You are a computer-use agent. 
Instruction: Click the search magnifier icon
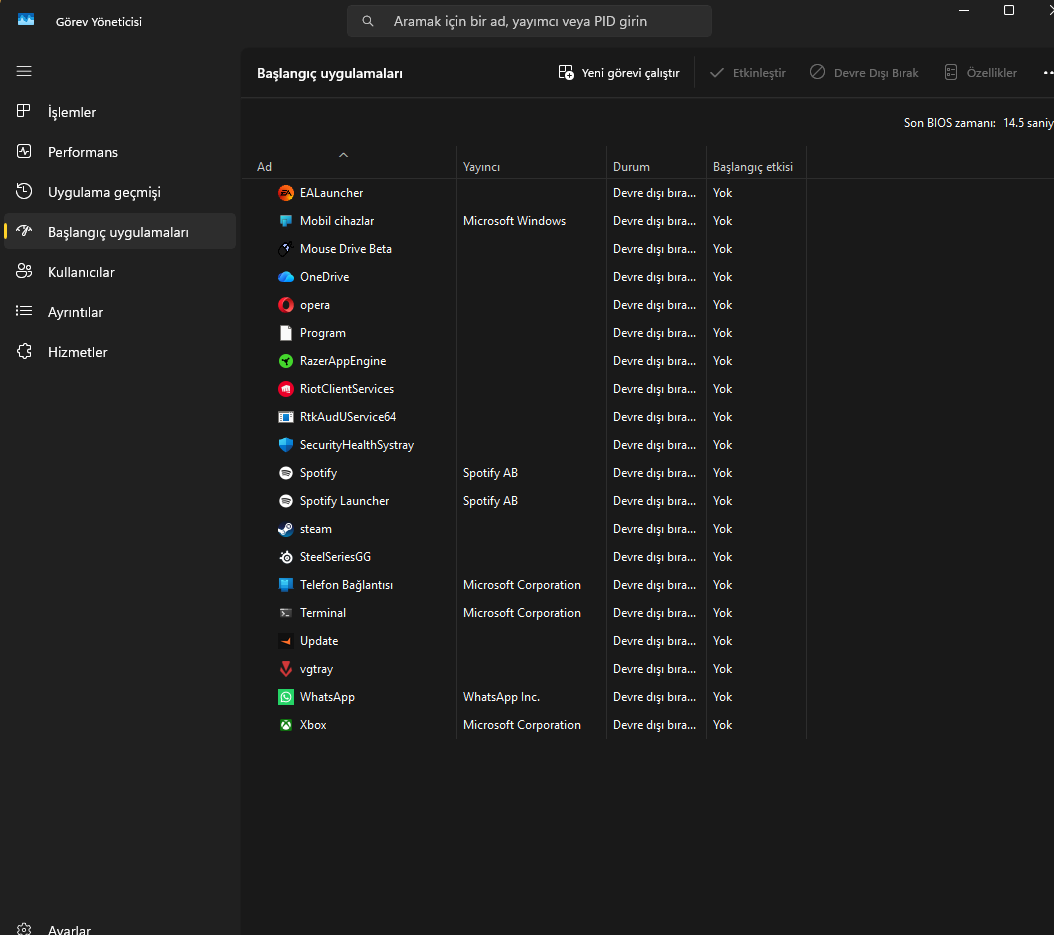click(x=368, y=22)
